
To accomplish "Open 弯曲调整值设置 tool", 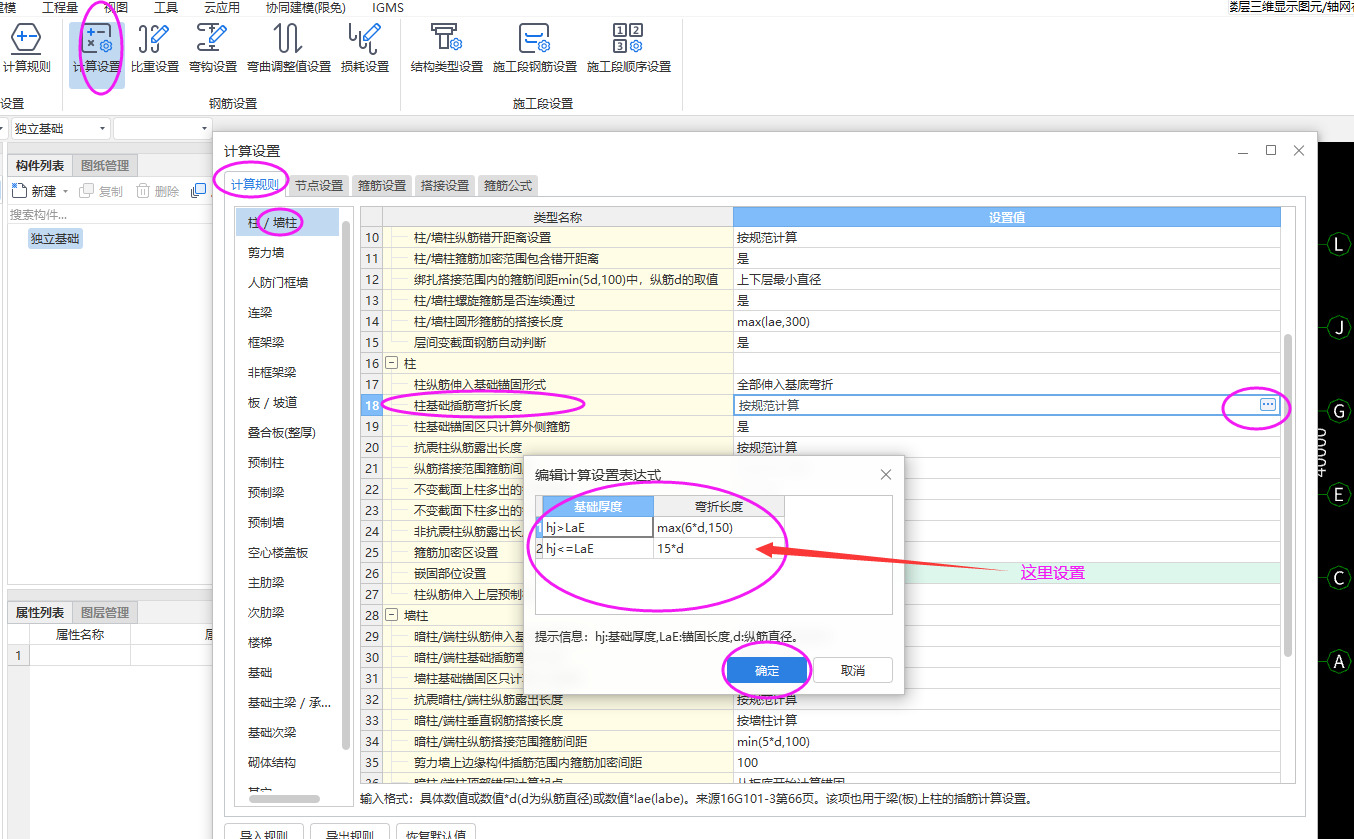I will (288, 49).
